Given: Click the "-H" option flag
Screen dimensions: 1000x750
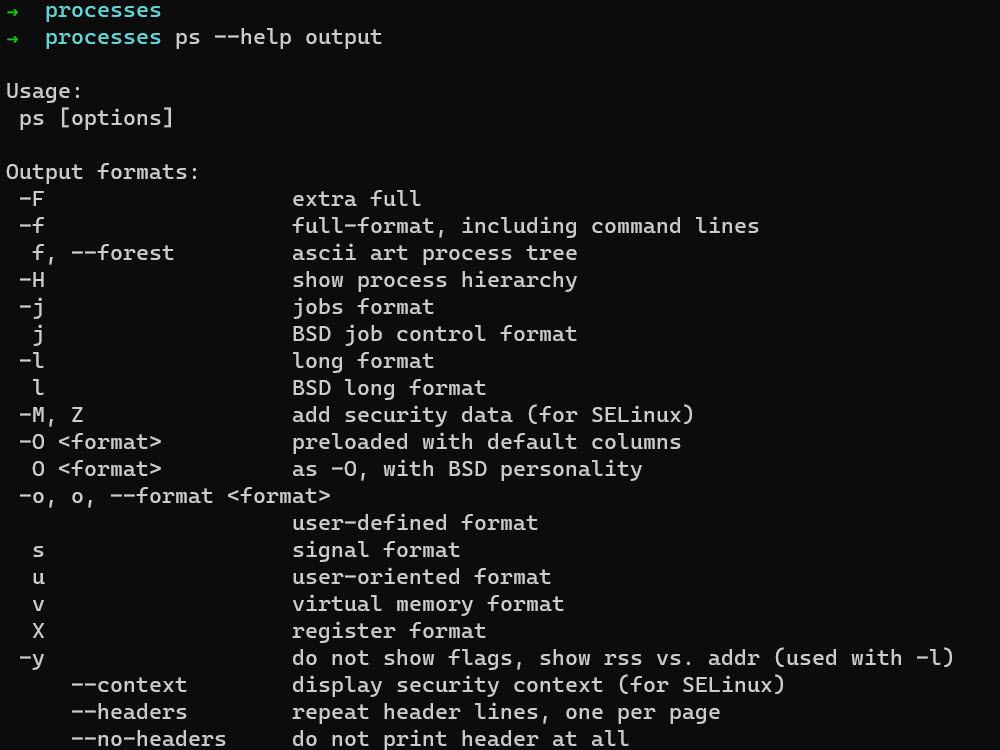Looking at the screenshot, I should tap(31, 280).
